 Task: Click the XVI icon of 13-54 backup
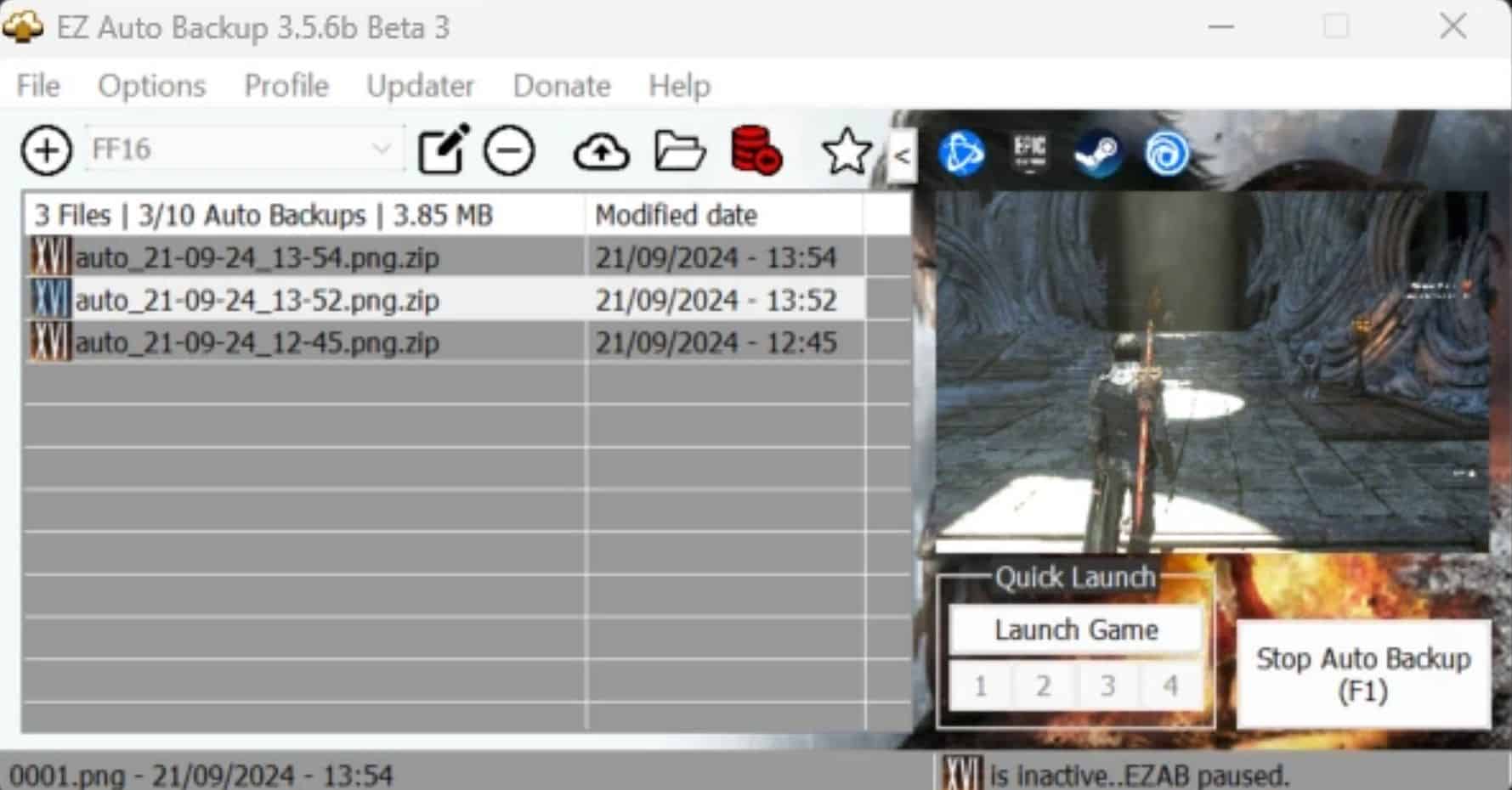click(50, 257)
